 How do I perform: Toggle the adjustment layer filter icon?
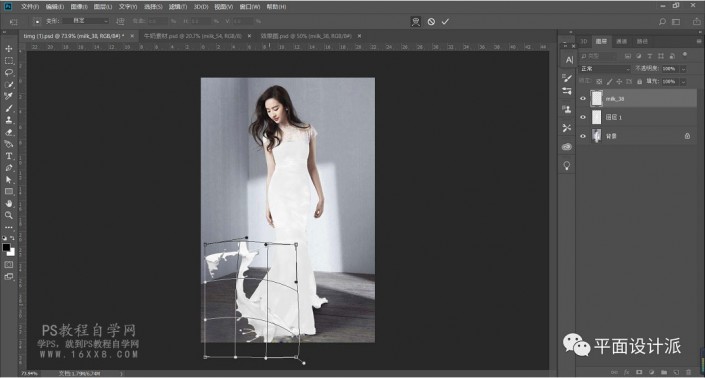coord(638,56)
